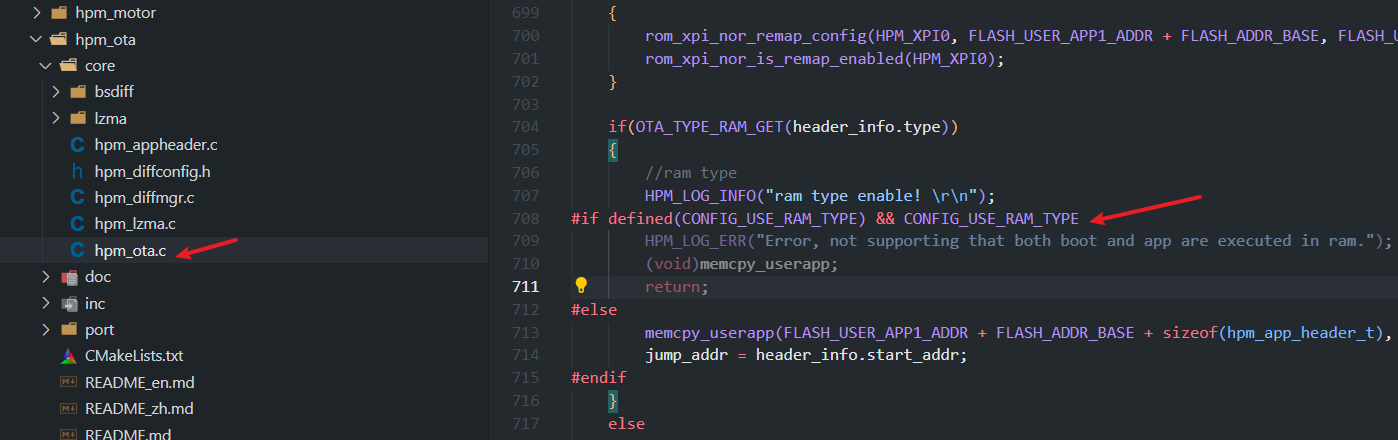The height and width of the screenshot is (440, 1398).
Task: Collapse the hpm_ota folder chevron
Action: (37, 40)
